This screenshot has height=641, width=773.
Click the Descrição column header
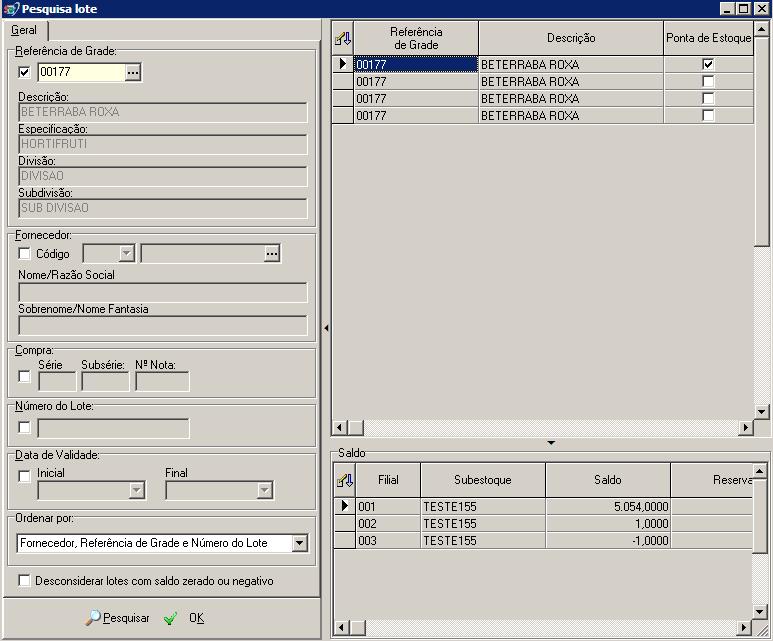[571, 38]
